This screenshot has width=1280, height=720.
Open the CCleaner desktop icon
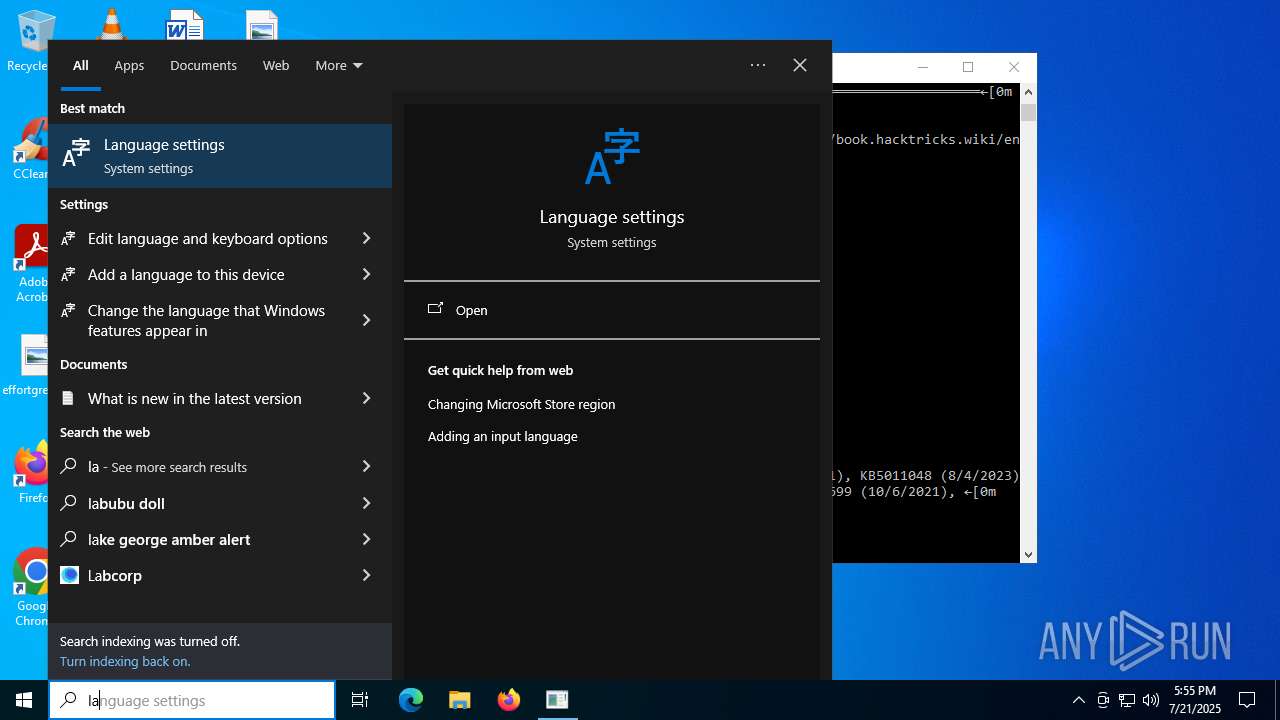[x=30, y=150]
